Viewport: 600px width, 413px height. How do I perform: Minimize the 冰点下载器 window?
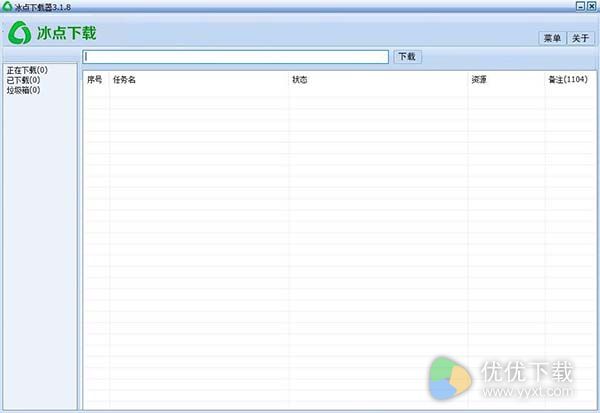click(x=580, y=6)
